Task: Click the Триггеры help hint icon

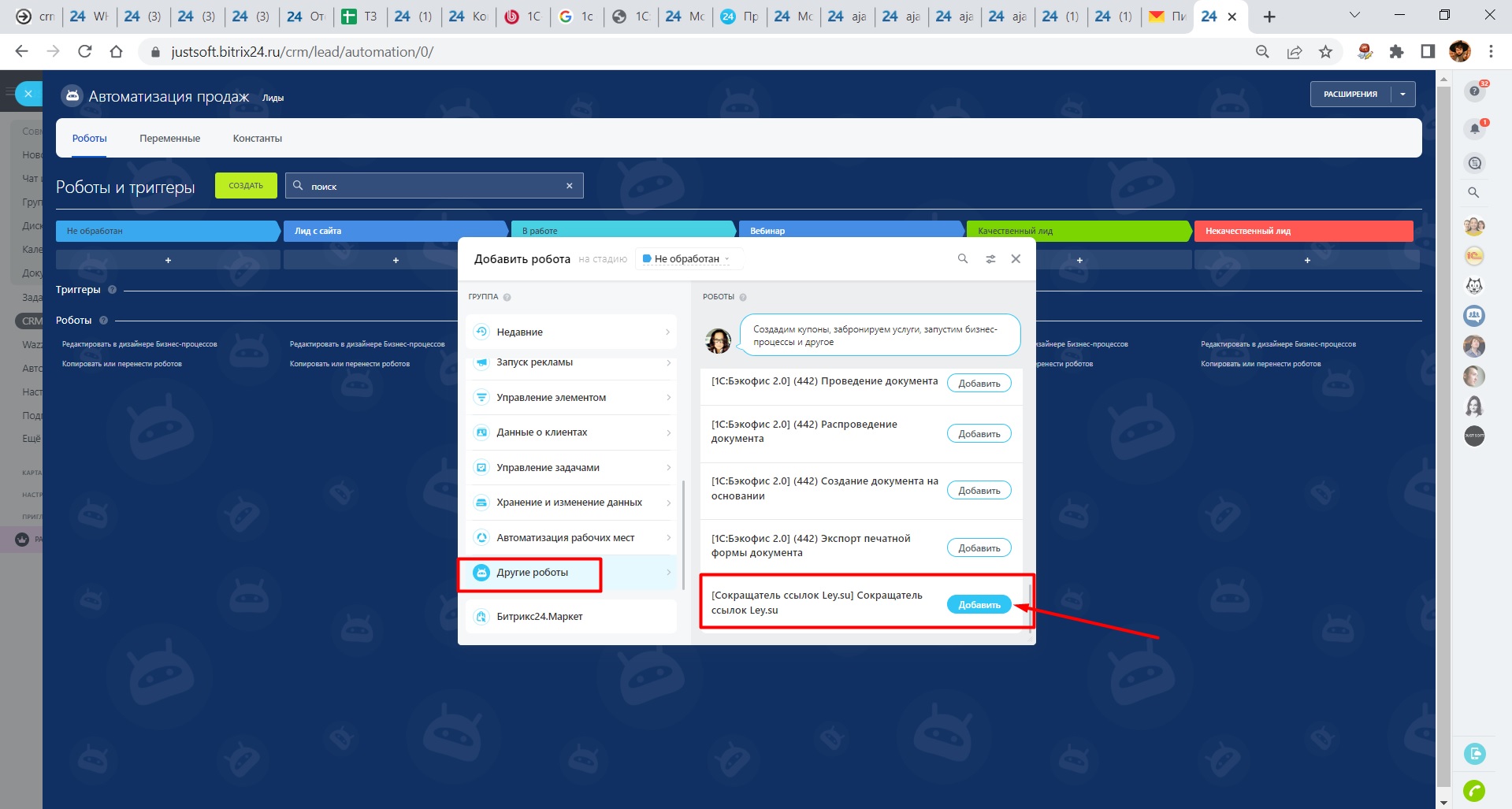Action: tap(112, 290)
